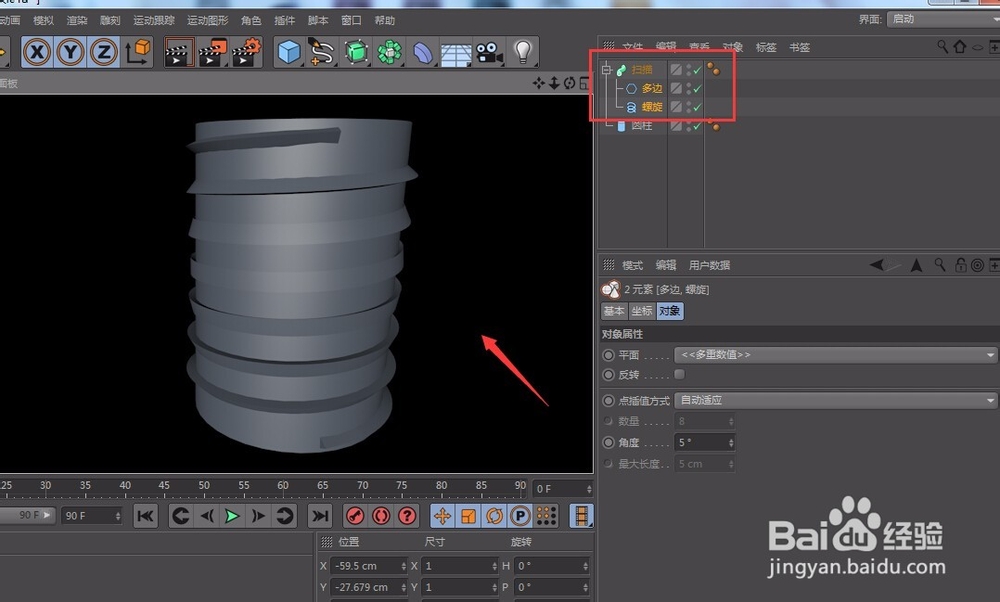Switch to the 基本 tab
Image resolution: width=1000 pixels, height=602 pixels.
(x=614, y=311)
